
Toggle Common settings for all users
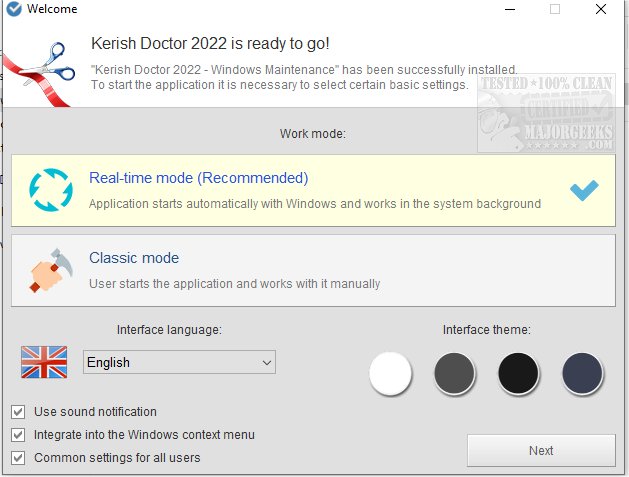click(x=18, y=458)
